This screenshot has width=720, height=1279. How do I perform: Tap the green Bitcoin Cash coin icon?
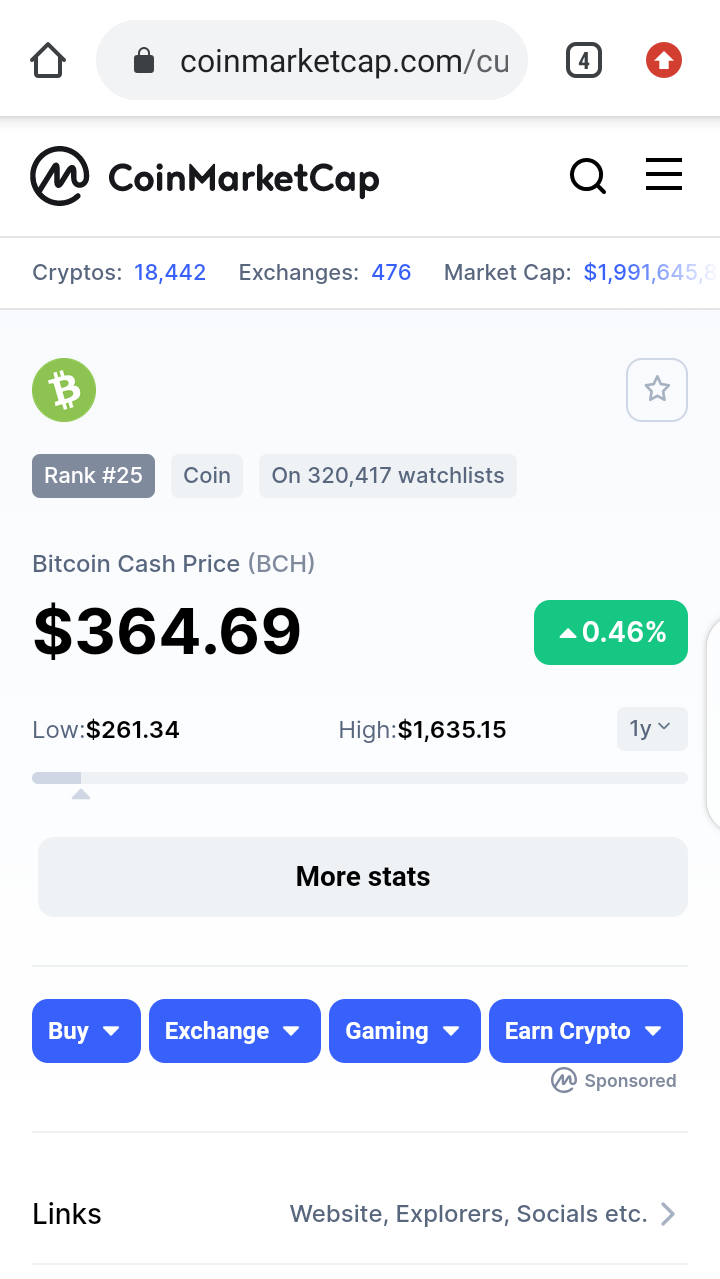click(x=64, y=390)
